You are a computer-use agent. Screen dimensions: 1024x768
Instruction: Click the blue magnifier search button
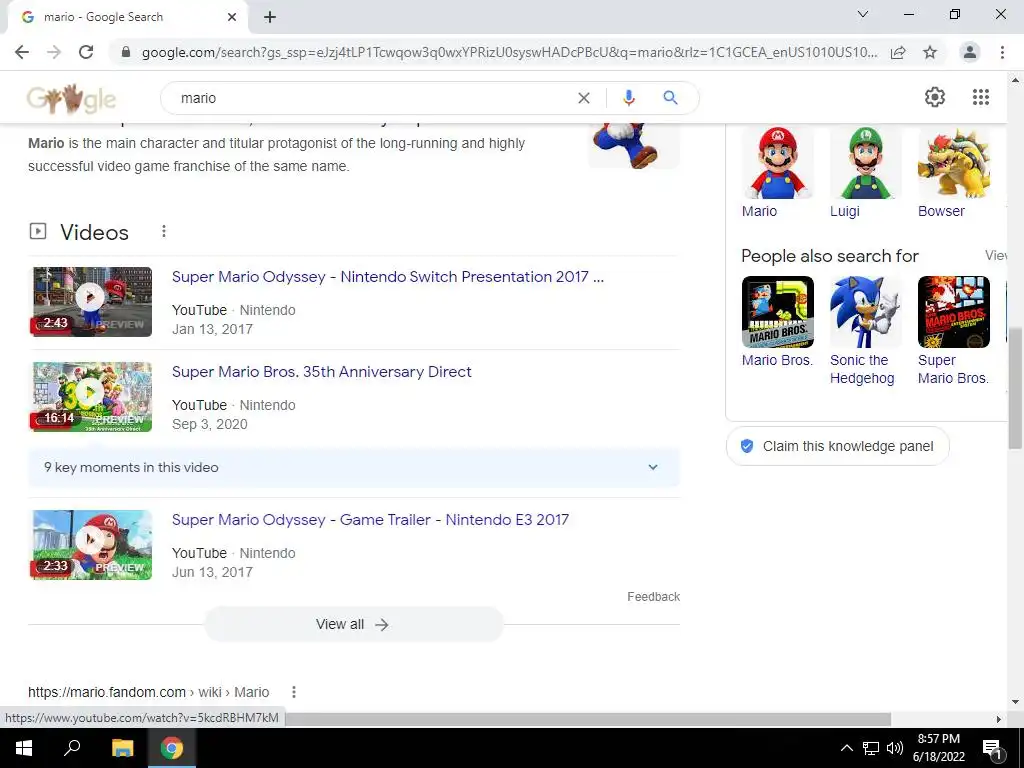670,98
